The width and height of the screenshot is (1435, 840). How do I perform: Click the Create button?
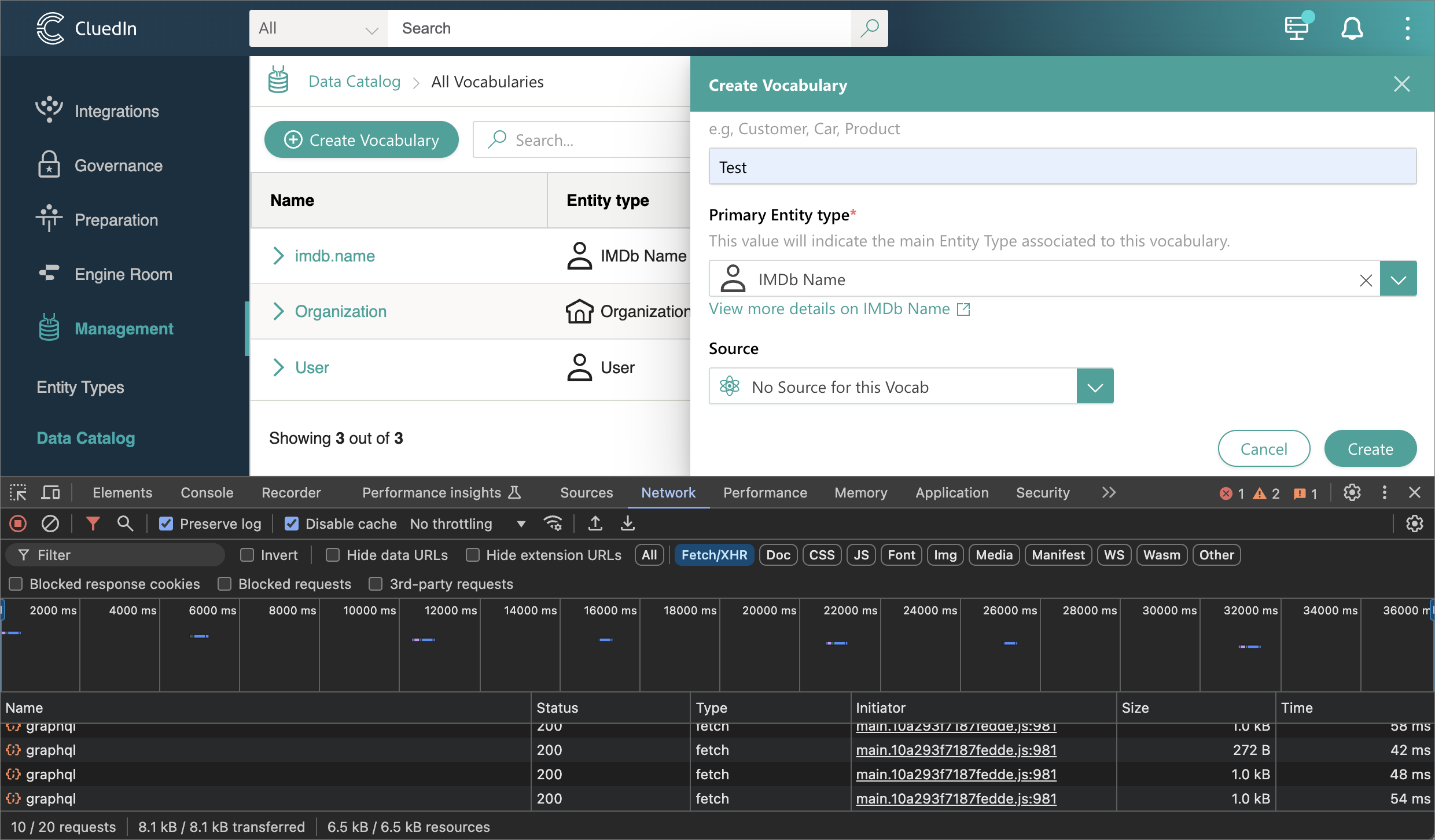[1370, 448]
